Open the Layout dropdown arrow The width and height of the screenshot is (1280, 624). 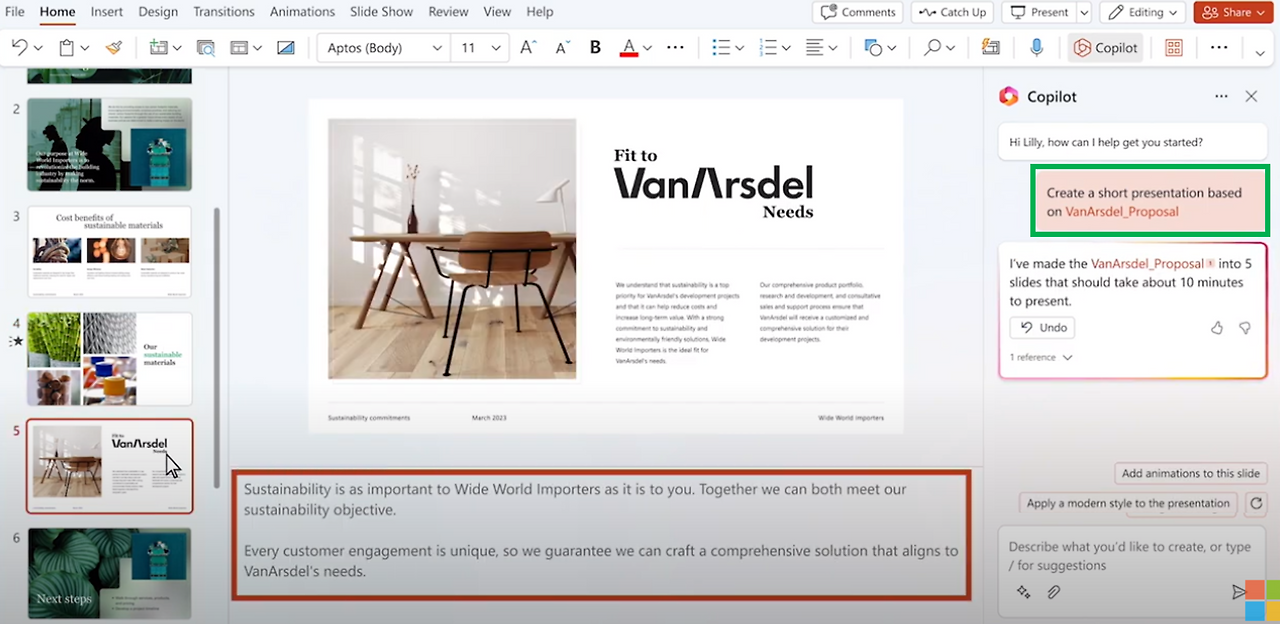(257, 48)
